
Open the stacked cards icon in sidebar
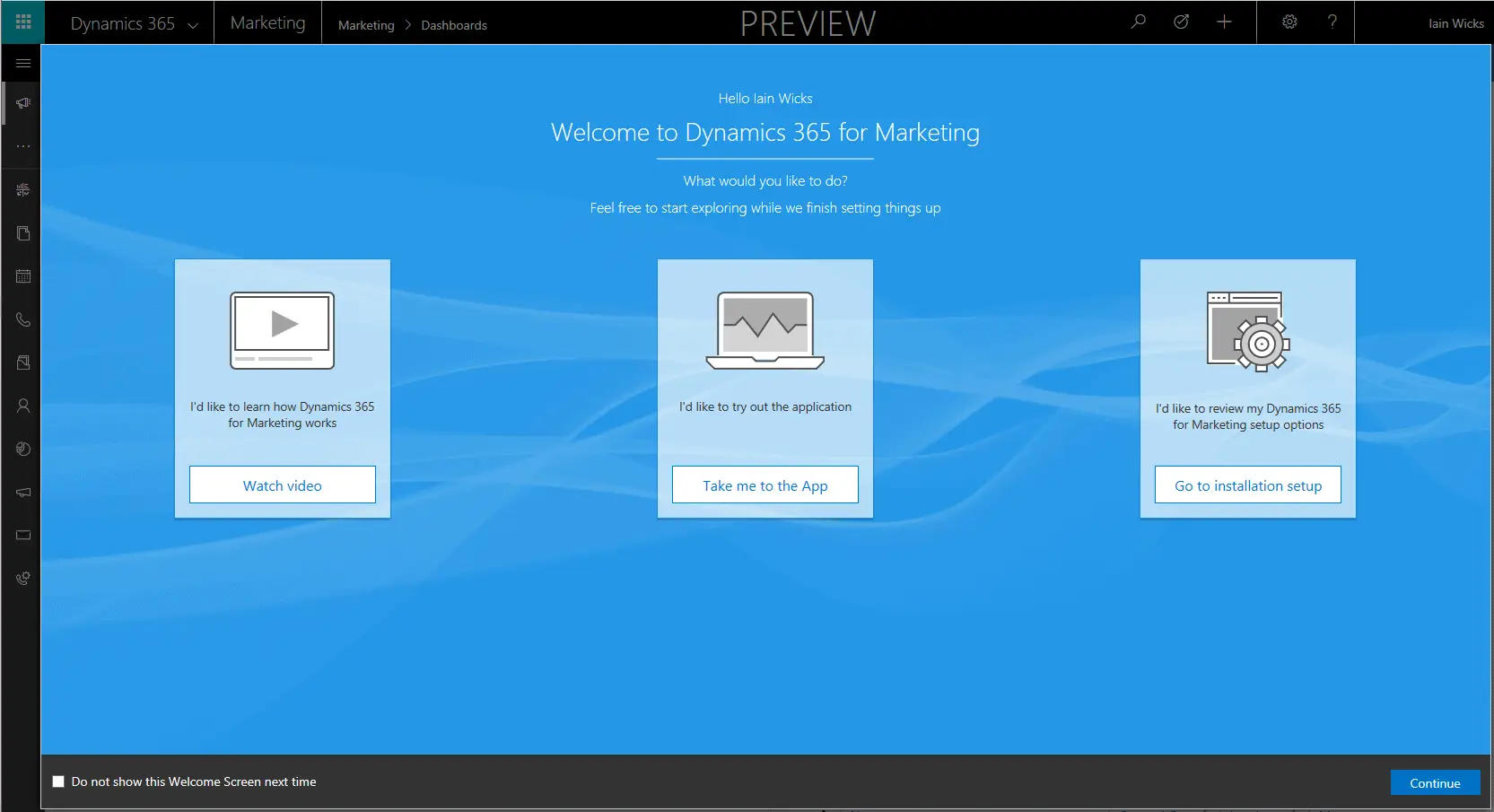(x=23, y=362)
